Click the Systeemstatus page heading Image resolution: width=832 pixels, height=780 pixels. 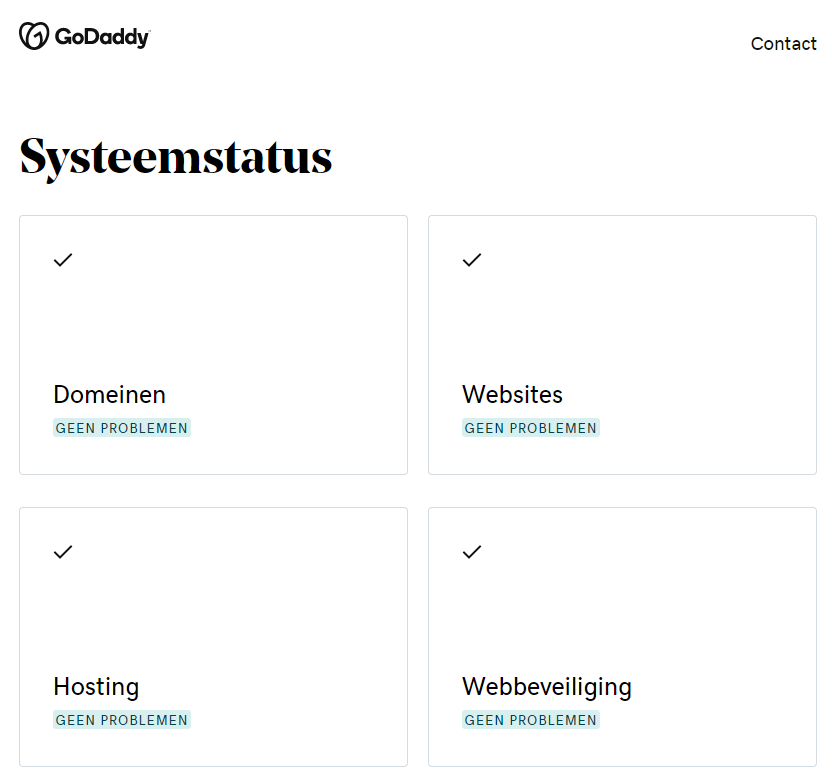[175, 157]
